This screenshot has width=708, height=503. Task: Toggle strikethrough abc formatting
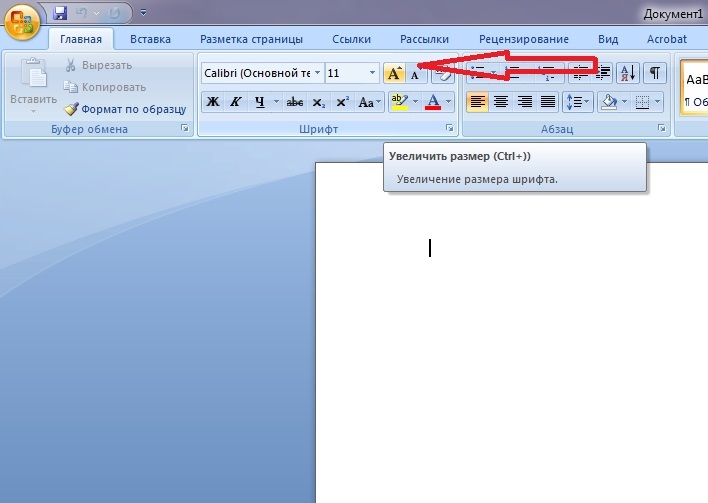tap(295, 102)
